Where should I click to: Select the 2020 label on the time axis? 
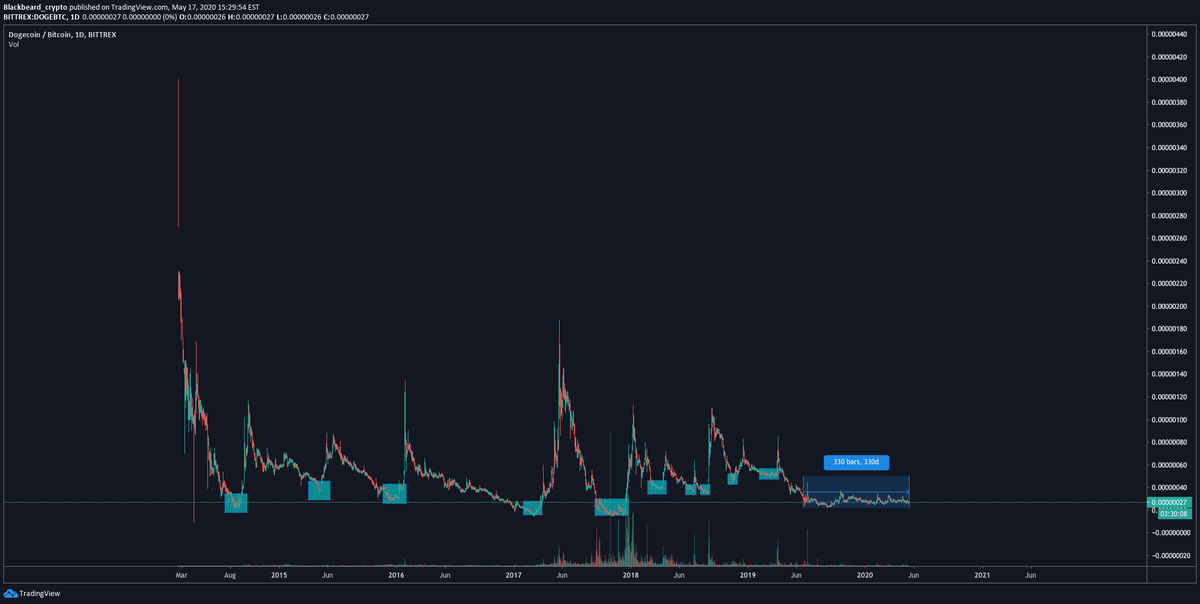865,576
